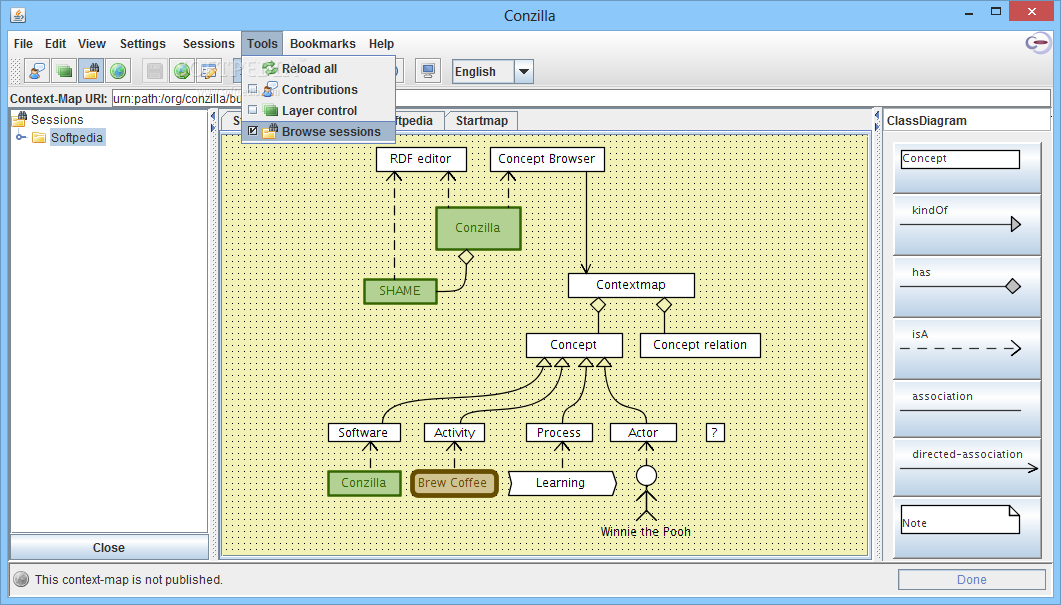This screenshot has height=605, width=1061.
Task: Click the toolbar drag handle grip
Action: tap(16, 71)
